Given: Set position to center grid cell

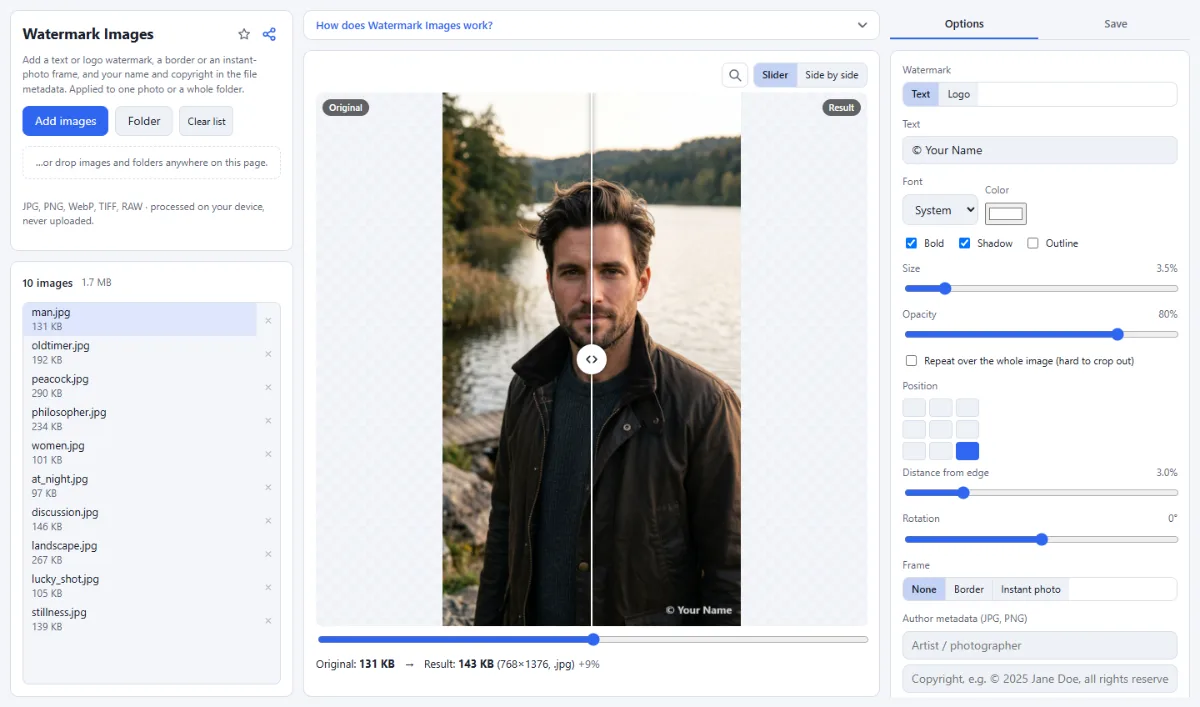Looking at the screenshot, I should point(941,429).
